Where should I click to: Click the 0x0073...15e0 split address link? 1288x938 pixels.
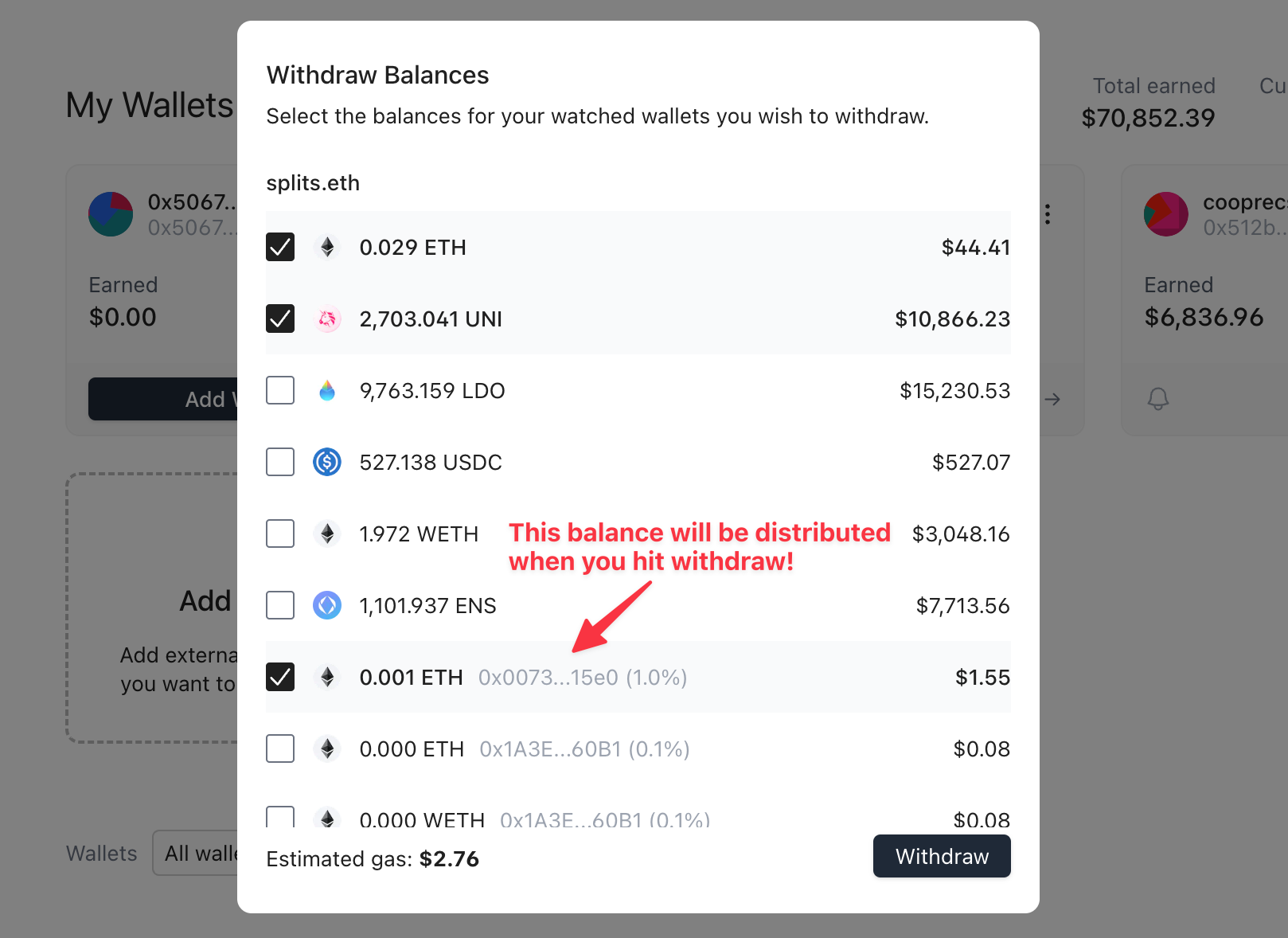pyautogui.click(x=548, y=678)
